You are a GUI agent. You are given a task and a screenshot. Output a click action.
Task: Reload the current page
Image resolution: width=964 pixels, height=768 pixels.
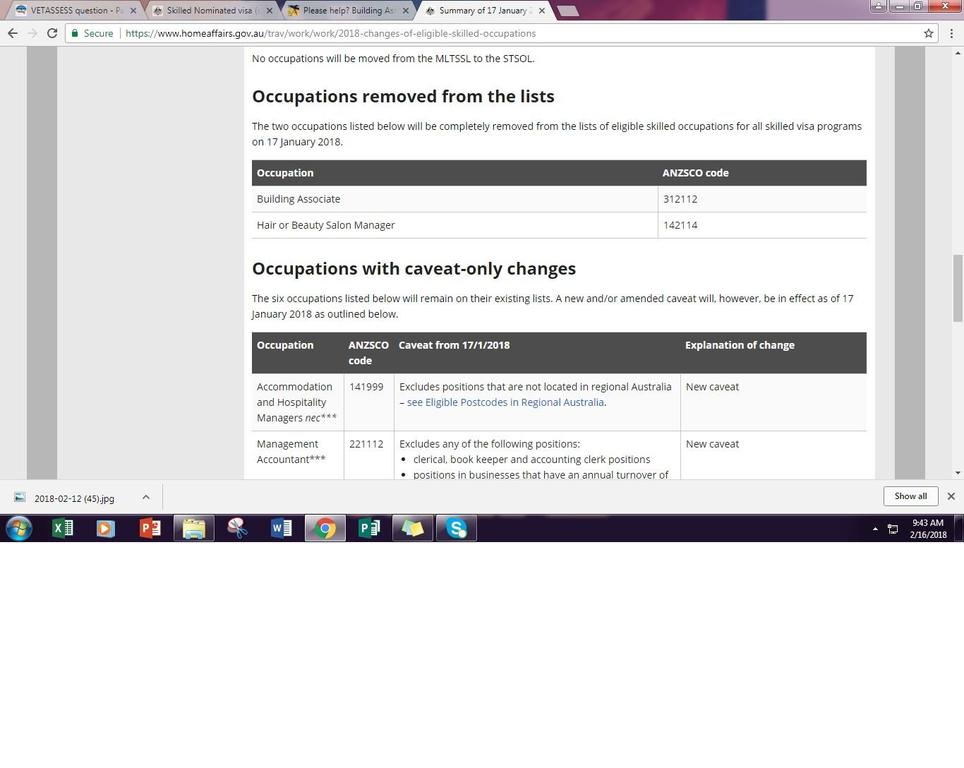tap(52, 33)
